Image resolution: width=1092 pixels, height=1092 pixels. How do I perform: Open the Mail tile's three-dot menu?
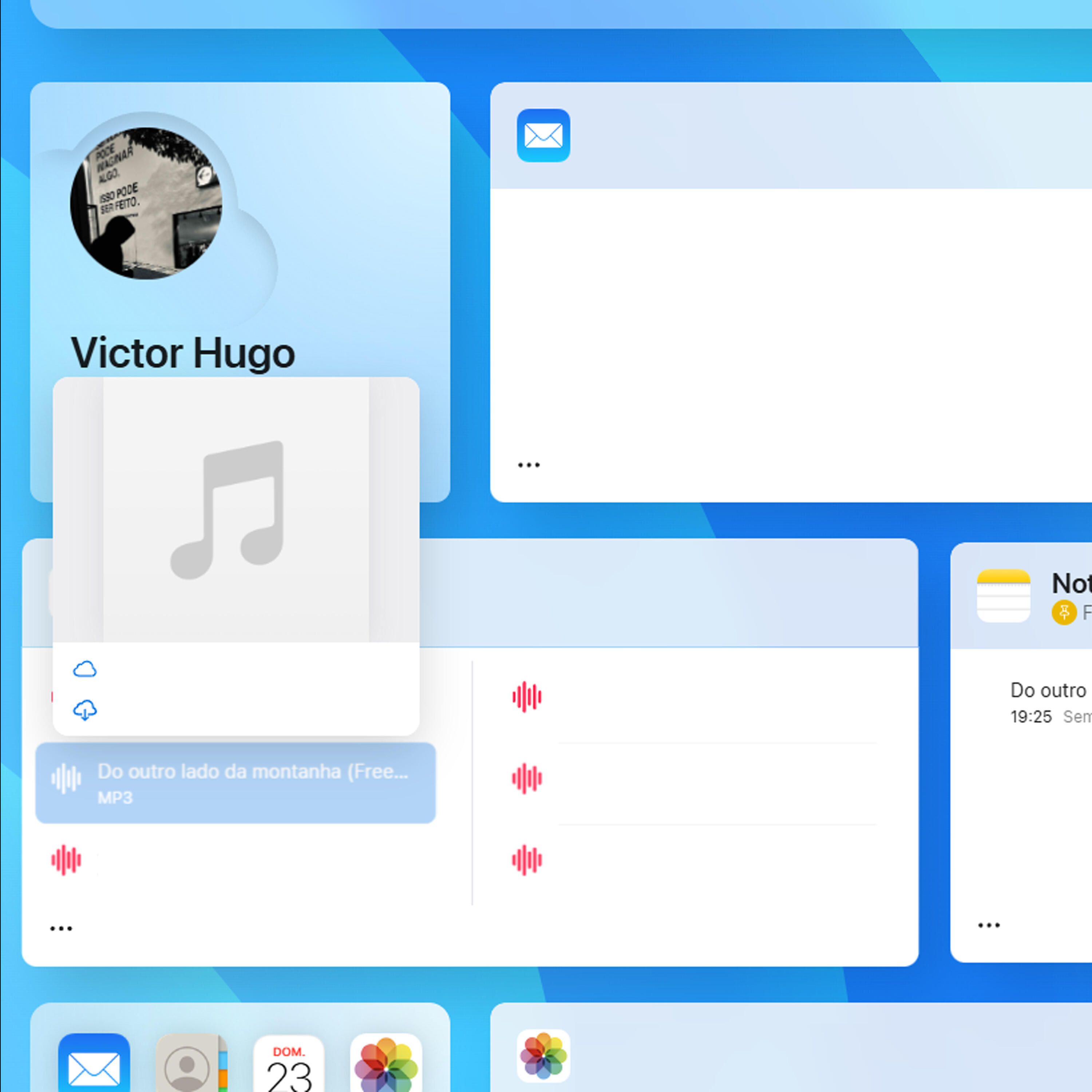point(529,465)
